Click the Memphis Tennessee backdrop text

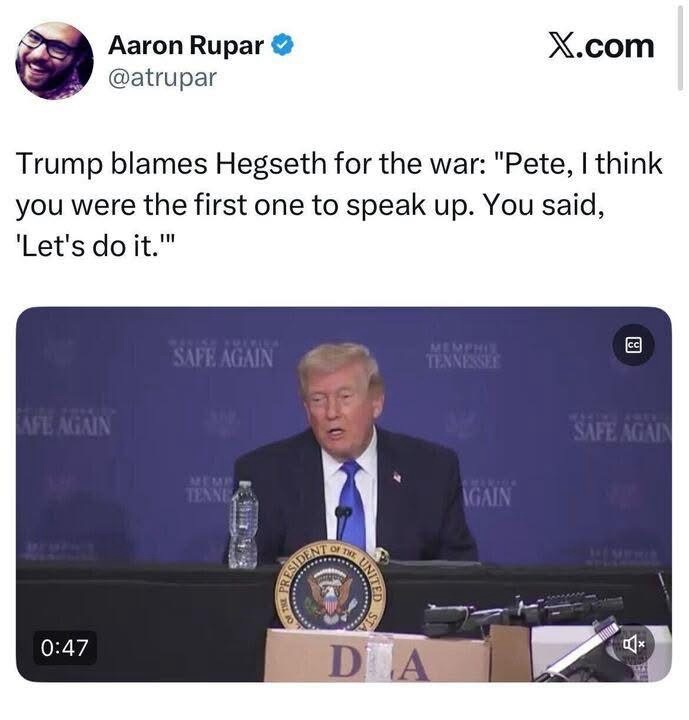[x=463, y=357]
